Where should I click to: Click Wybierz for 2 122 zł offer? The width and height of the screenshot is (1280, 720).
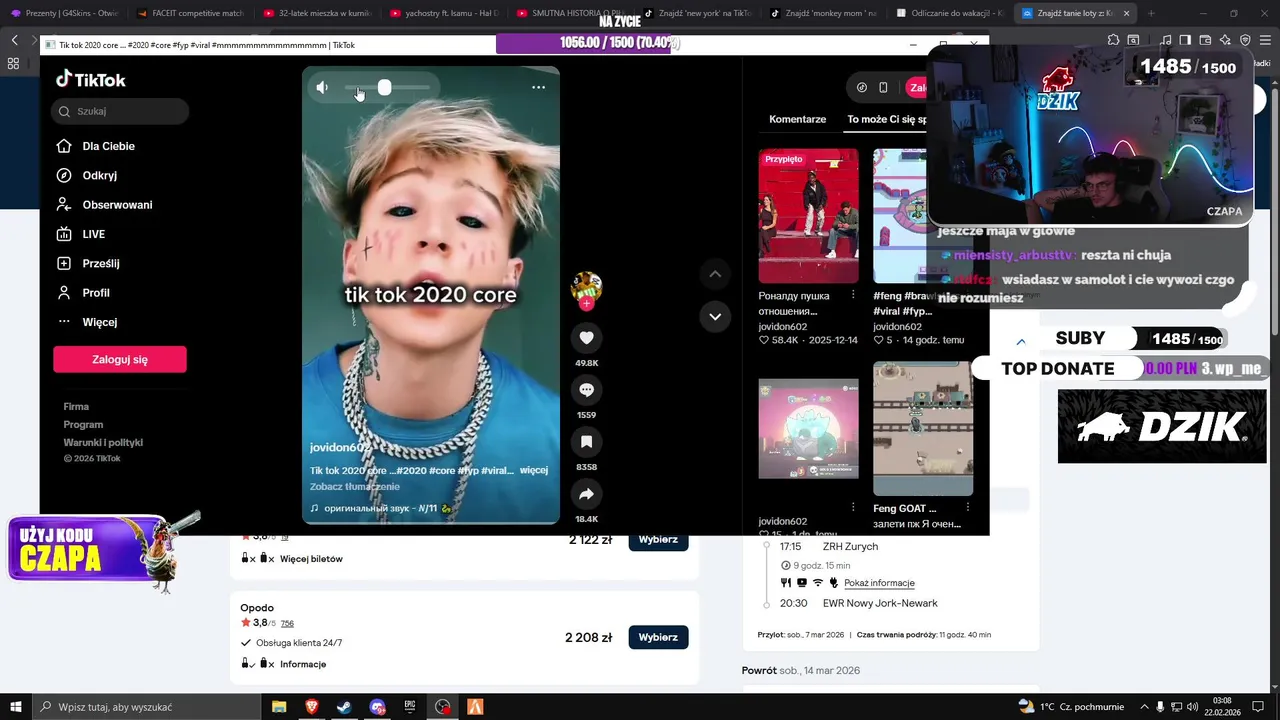658,540
